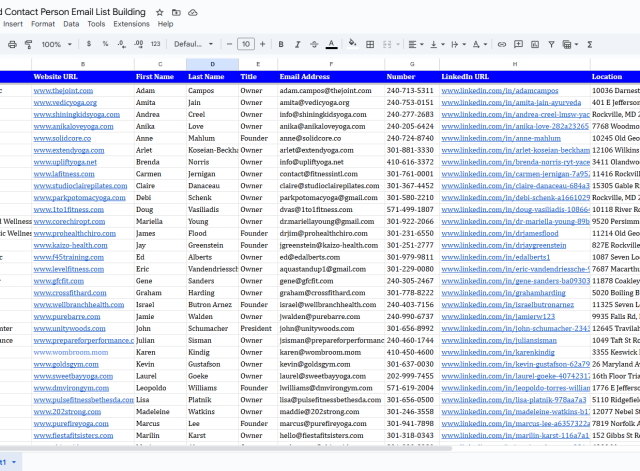Select title cell President
The image size is (640, 471).
[258, 329]
